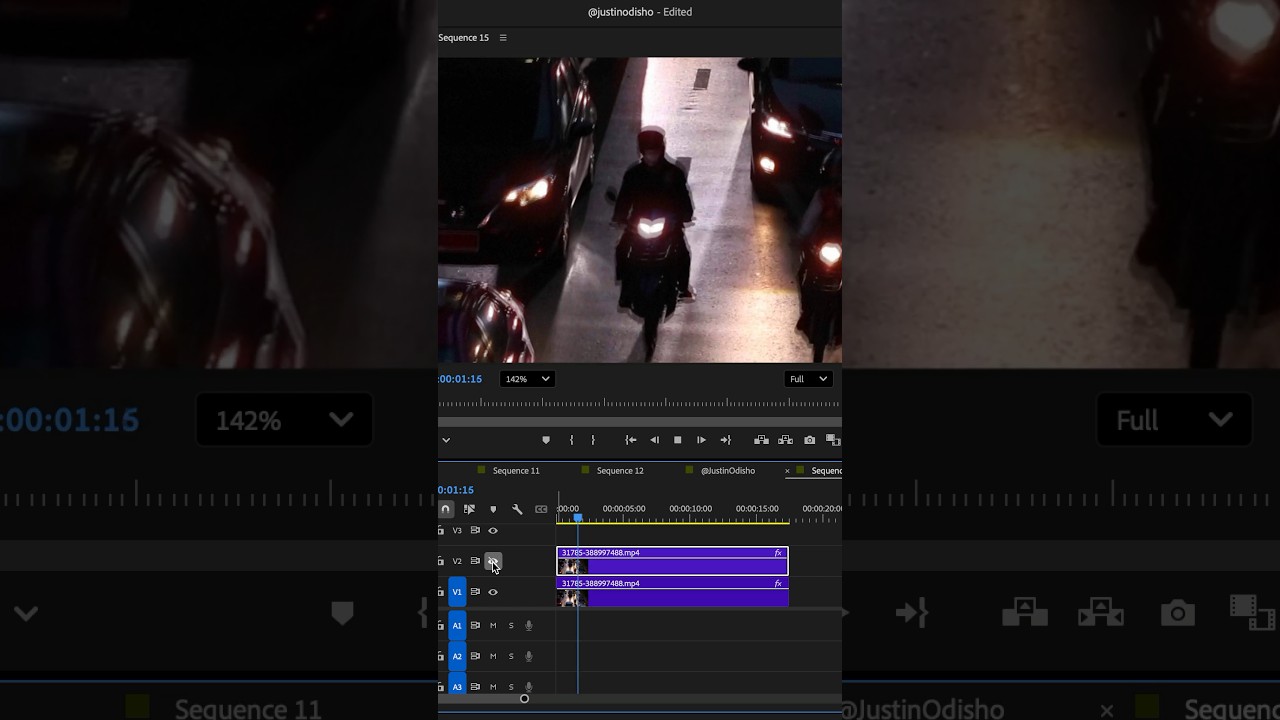Toggle V1 track targeting
The height and width of the screenshot is (720, 1280).
point(457,592)
